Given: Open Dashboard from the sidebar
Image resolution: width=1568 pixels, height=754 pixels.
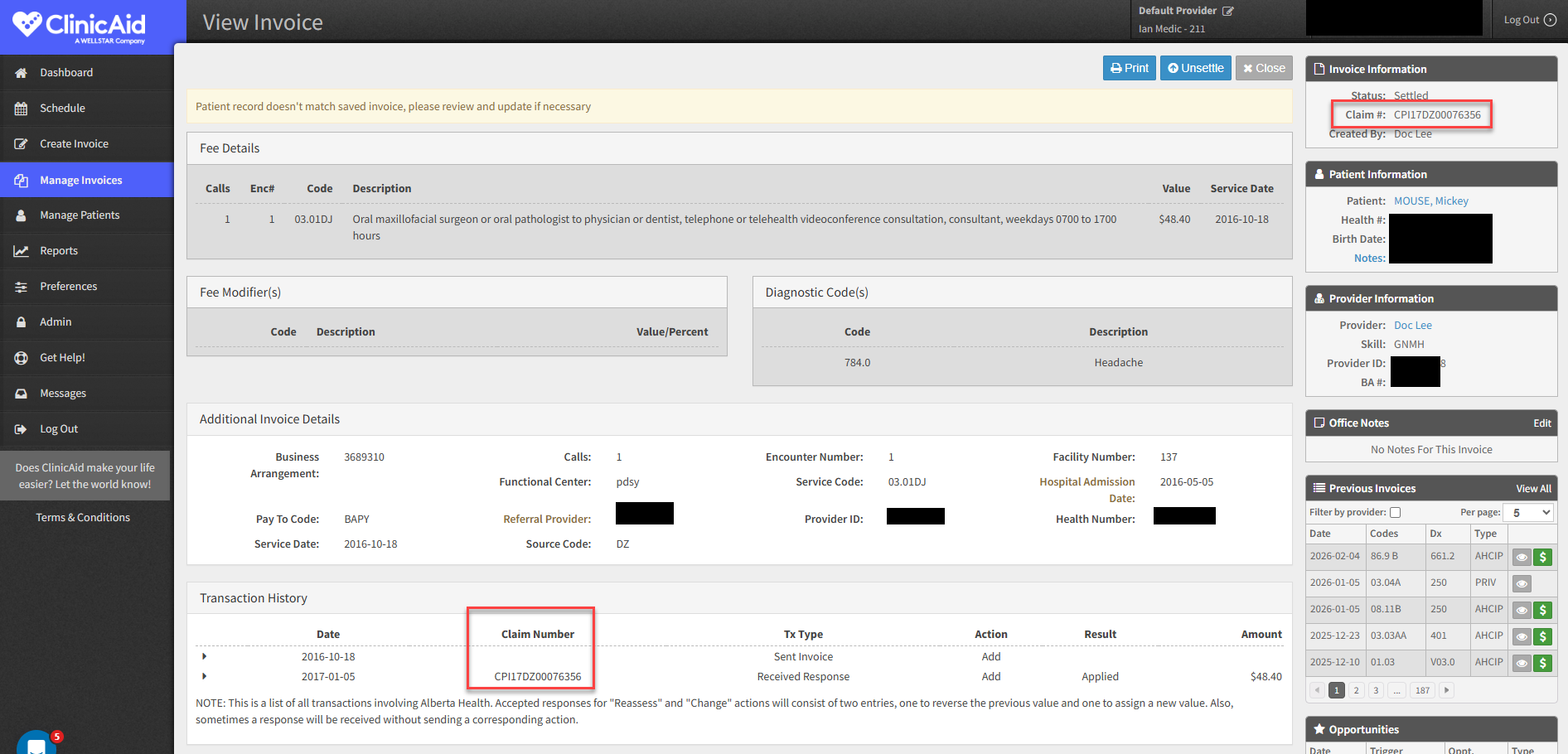Looking at the screenshot, I should 86,73.
